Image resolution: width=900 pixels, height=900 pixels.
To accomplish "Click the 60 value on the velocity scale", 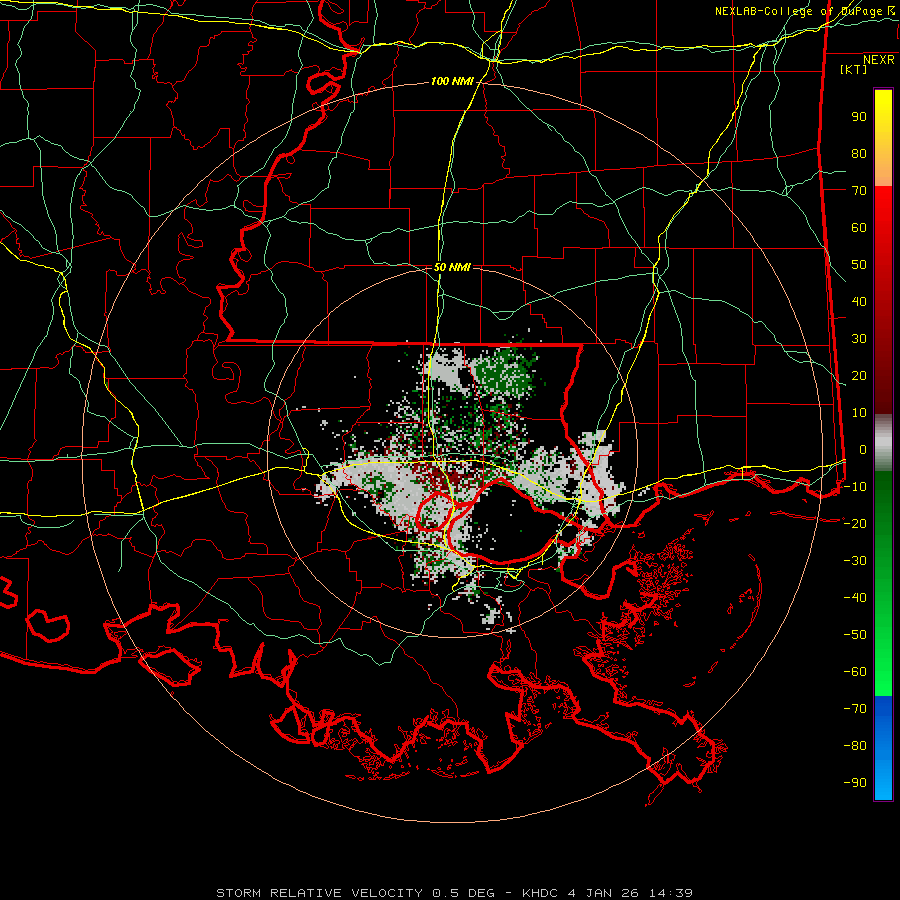I will (x=859, y=228).
